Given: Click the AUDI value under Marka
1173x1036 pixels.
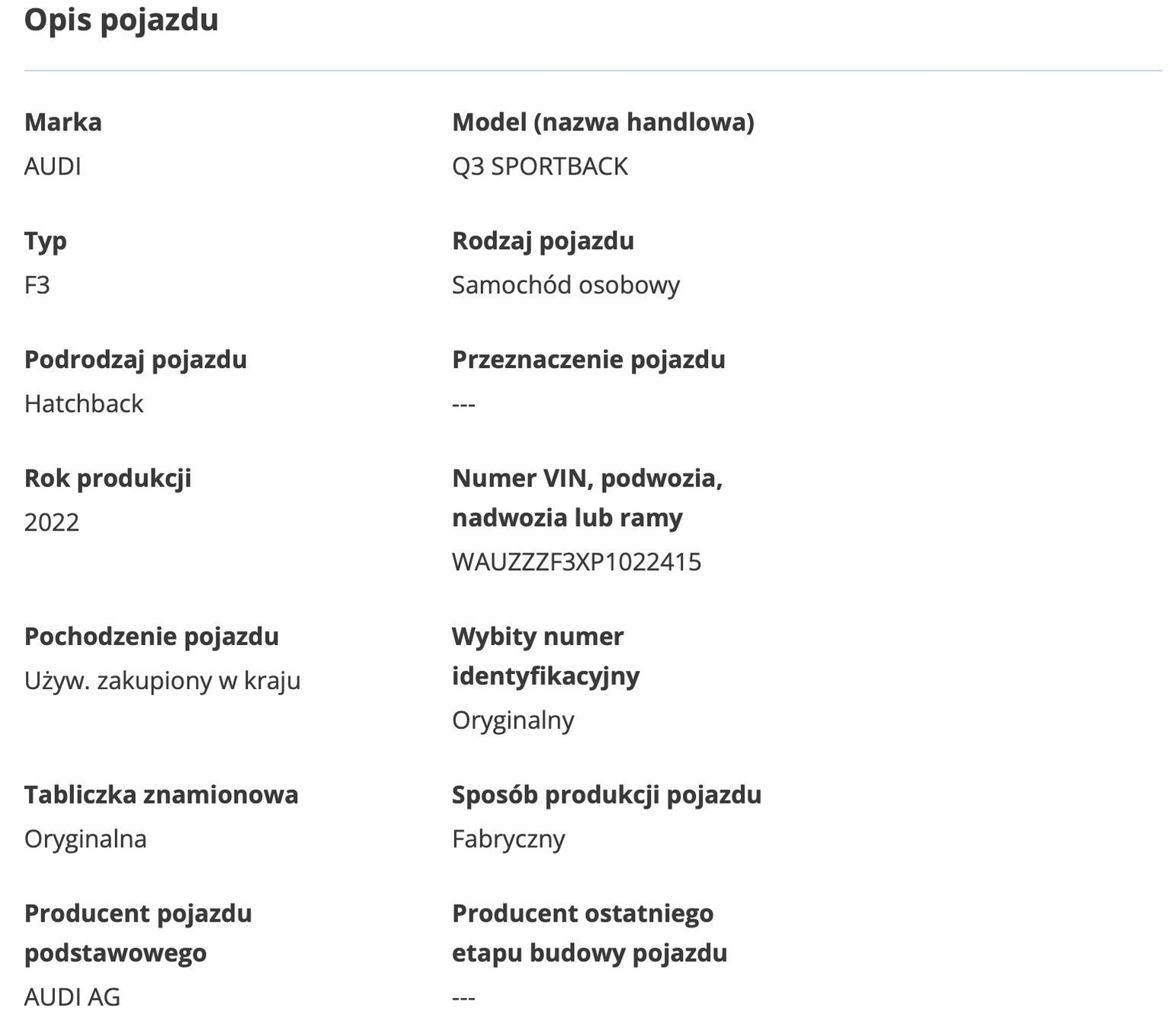Looking at the screenshot, I should coord(53,166).
